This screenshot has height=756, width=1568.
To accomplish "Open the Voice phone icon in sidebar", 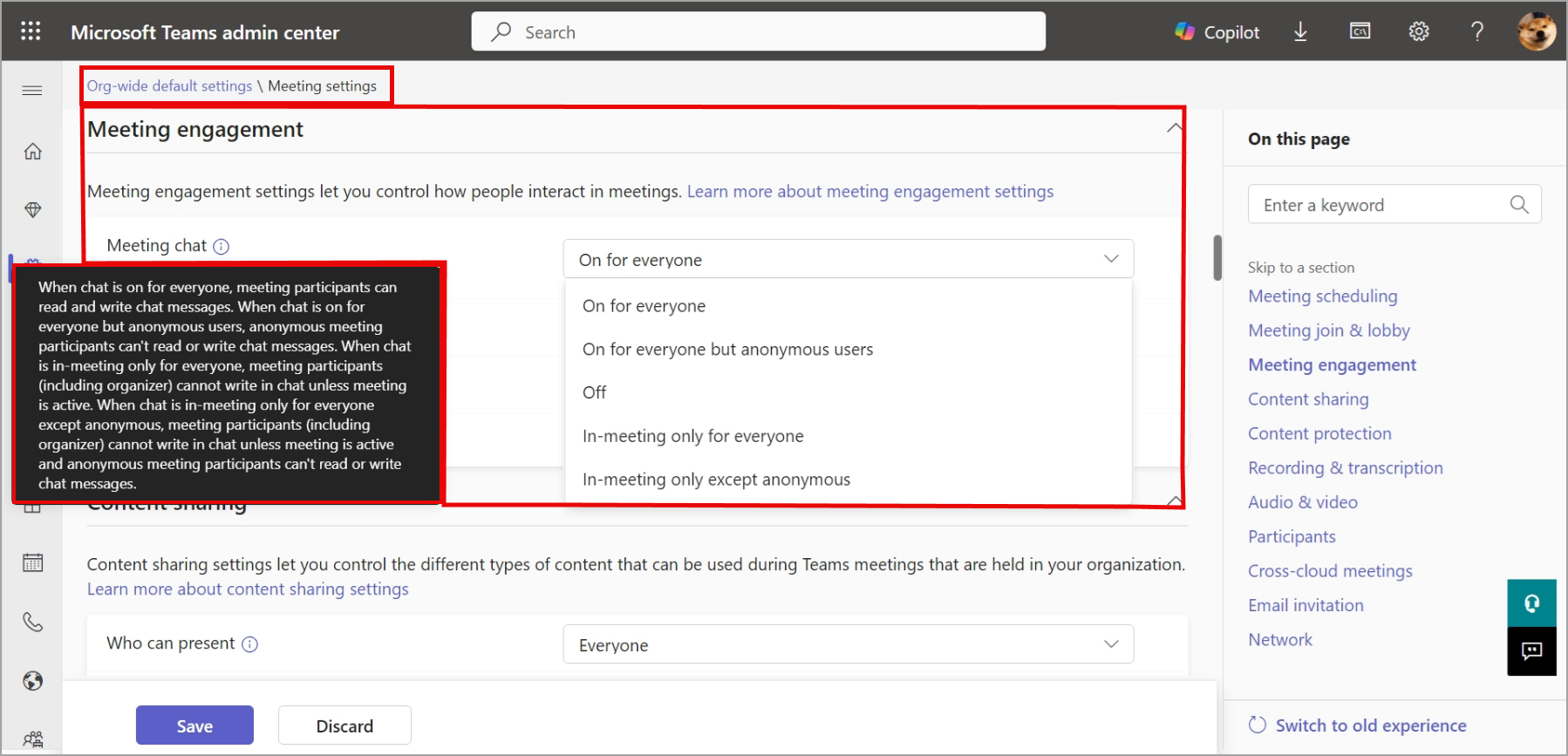I will coord(32,622).
